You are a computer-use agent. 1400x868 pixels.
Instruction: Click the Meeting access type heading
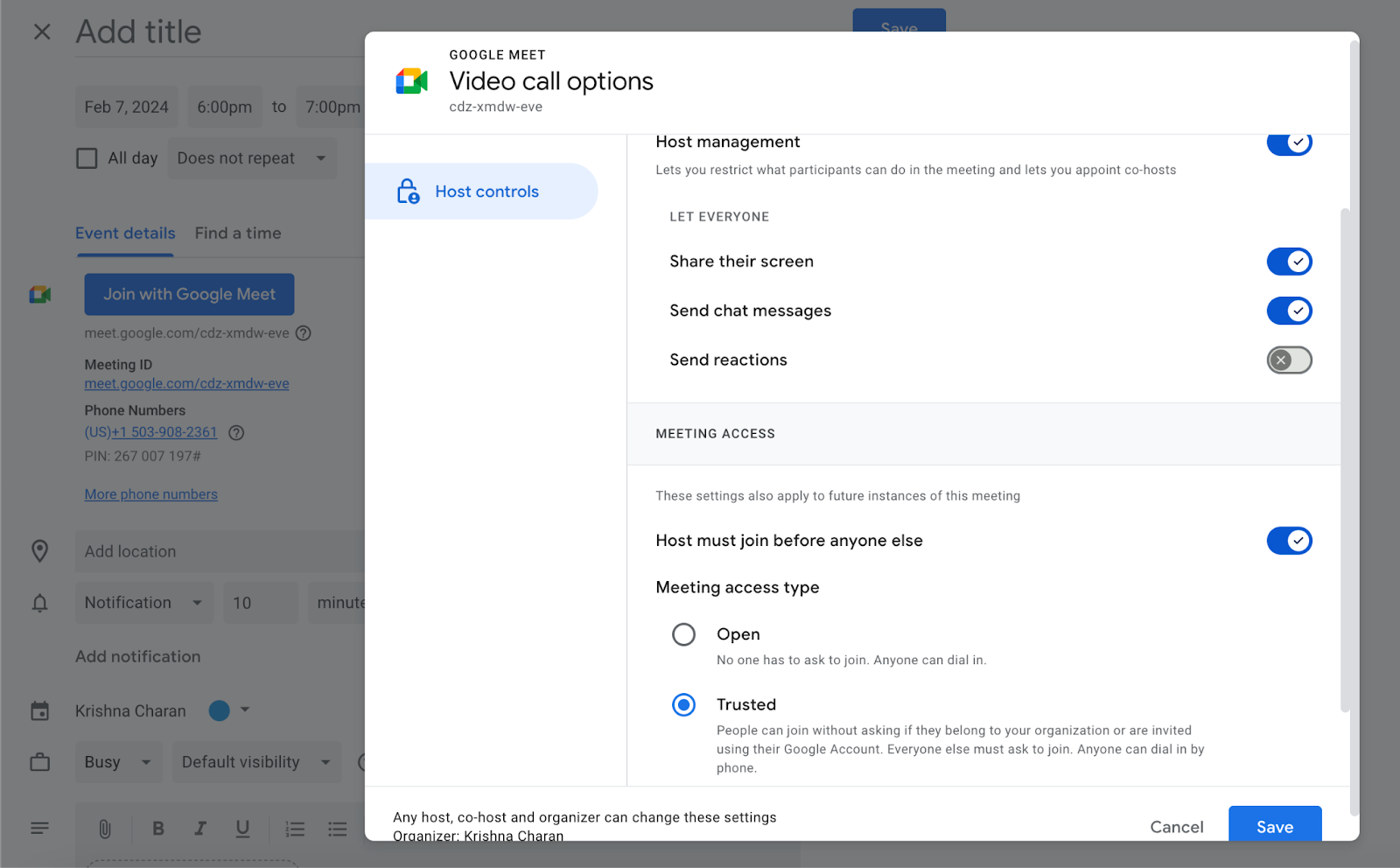[x=738, y=587]
